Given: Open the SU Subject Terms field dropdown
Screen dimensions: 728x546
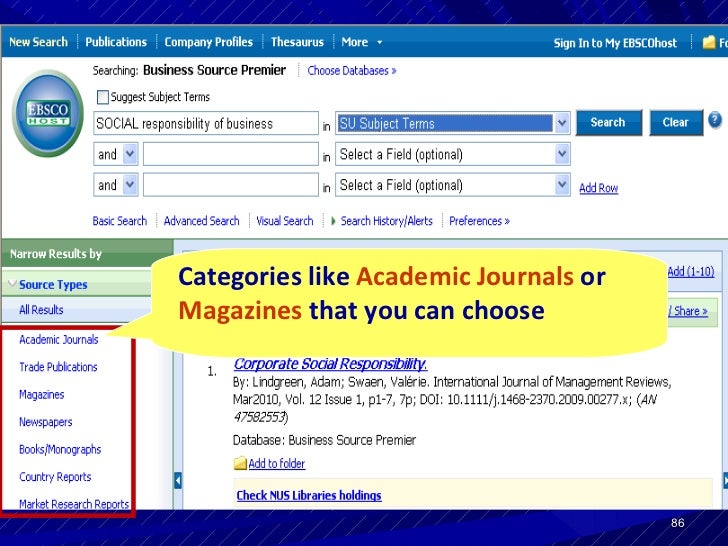Looking at the screenshot, I should tap(562, 123).
